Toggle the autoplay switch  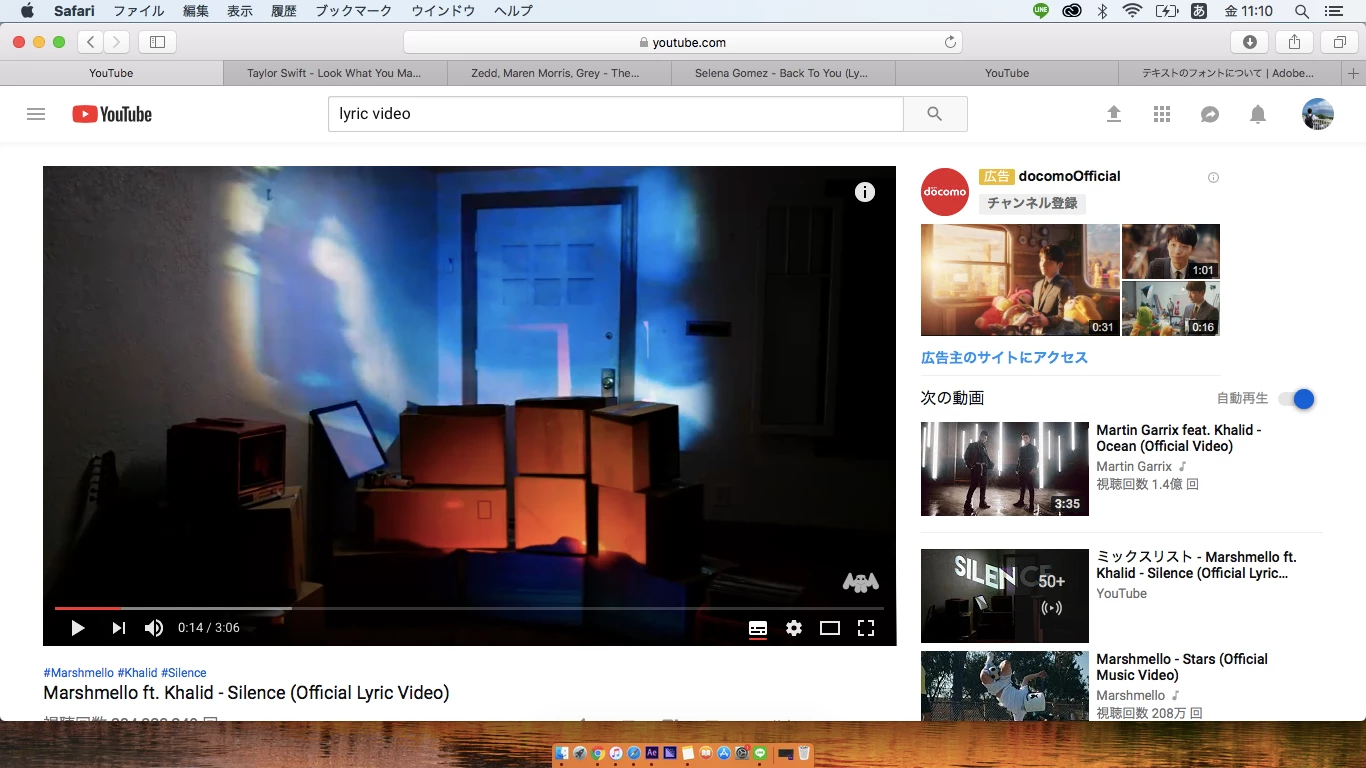(1297, 399)
